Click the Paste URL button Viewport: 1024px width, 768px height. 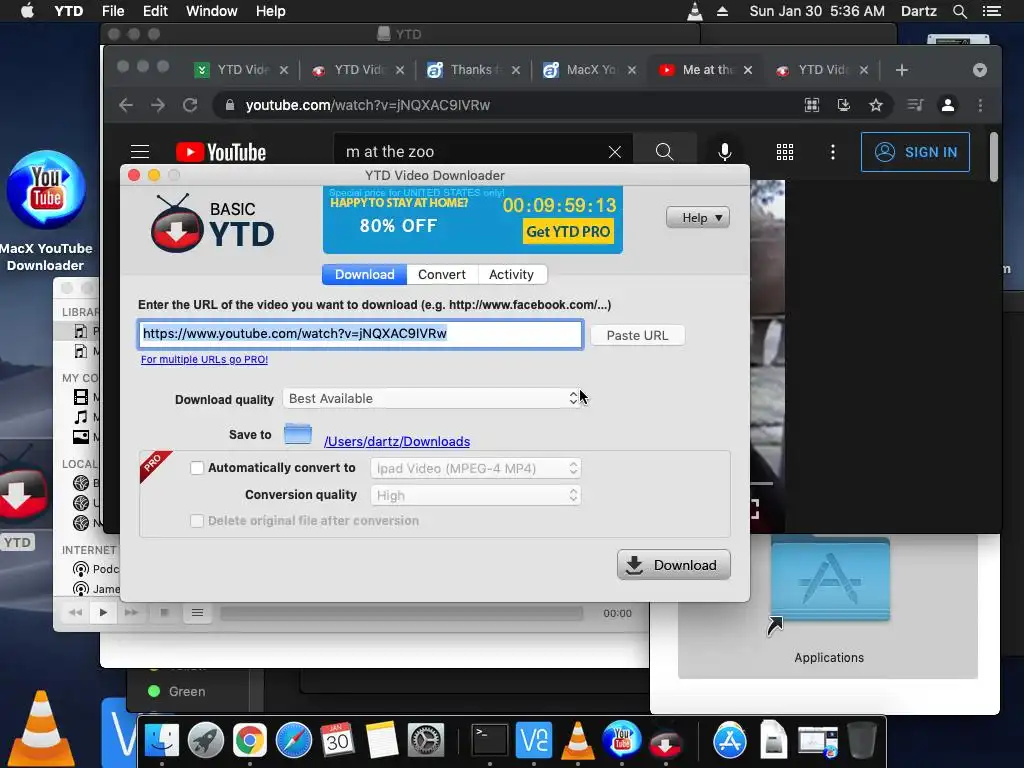click(x=637, y=335)
